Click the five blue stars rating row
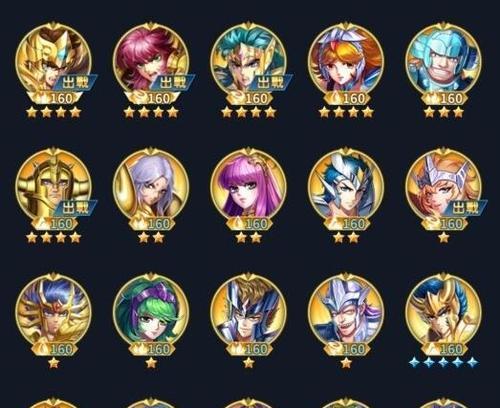Screen dimensions: 500x408 point(443,362)
